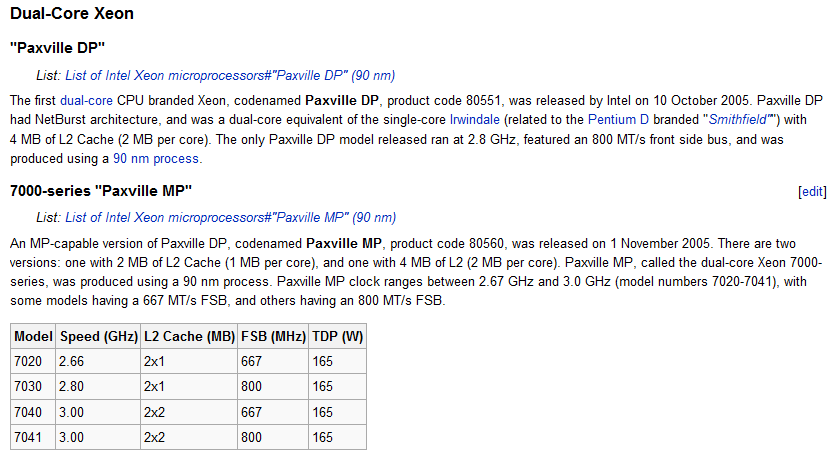Screen dimensions: 837x459
Task: Click the Speed (GHz) column header
Action: (x=98, y=336)
